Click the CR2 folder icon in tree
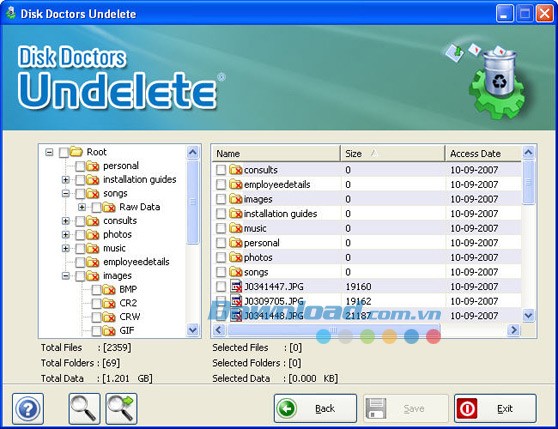558x429 pixels. pos(109,303)
